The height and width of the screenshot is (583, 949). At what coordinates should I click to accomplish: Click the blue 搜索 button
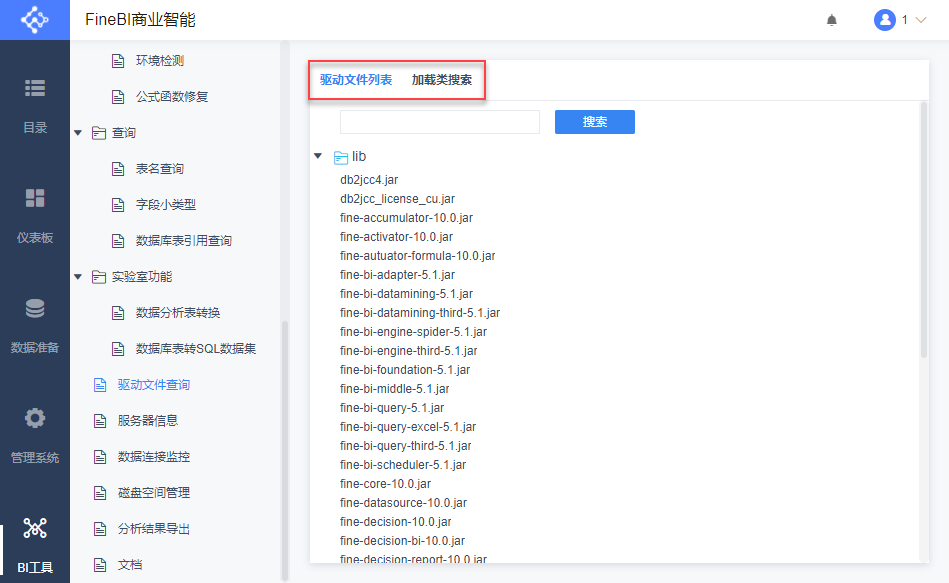point(594,122)
